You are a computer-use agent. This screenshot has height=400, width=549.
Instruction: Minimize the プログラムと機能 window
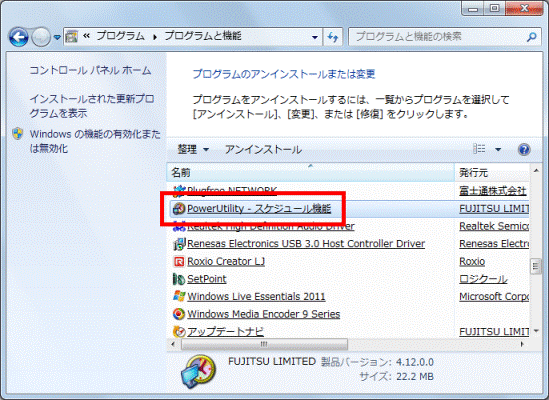point(473,8)
